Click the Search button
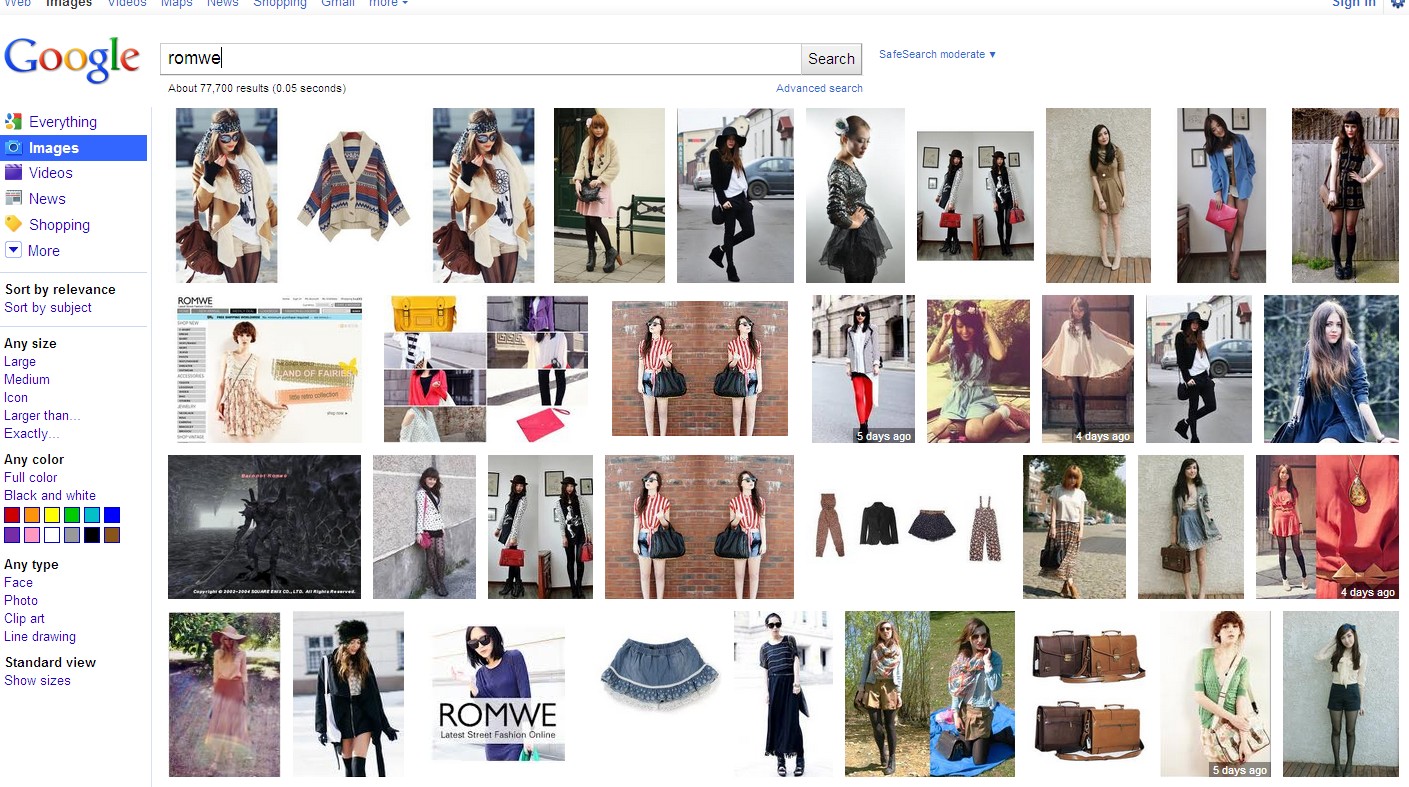Image resolution: width=1409 pixels, height=787 pixels. [x=831, y=59]
